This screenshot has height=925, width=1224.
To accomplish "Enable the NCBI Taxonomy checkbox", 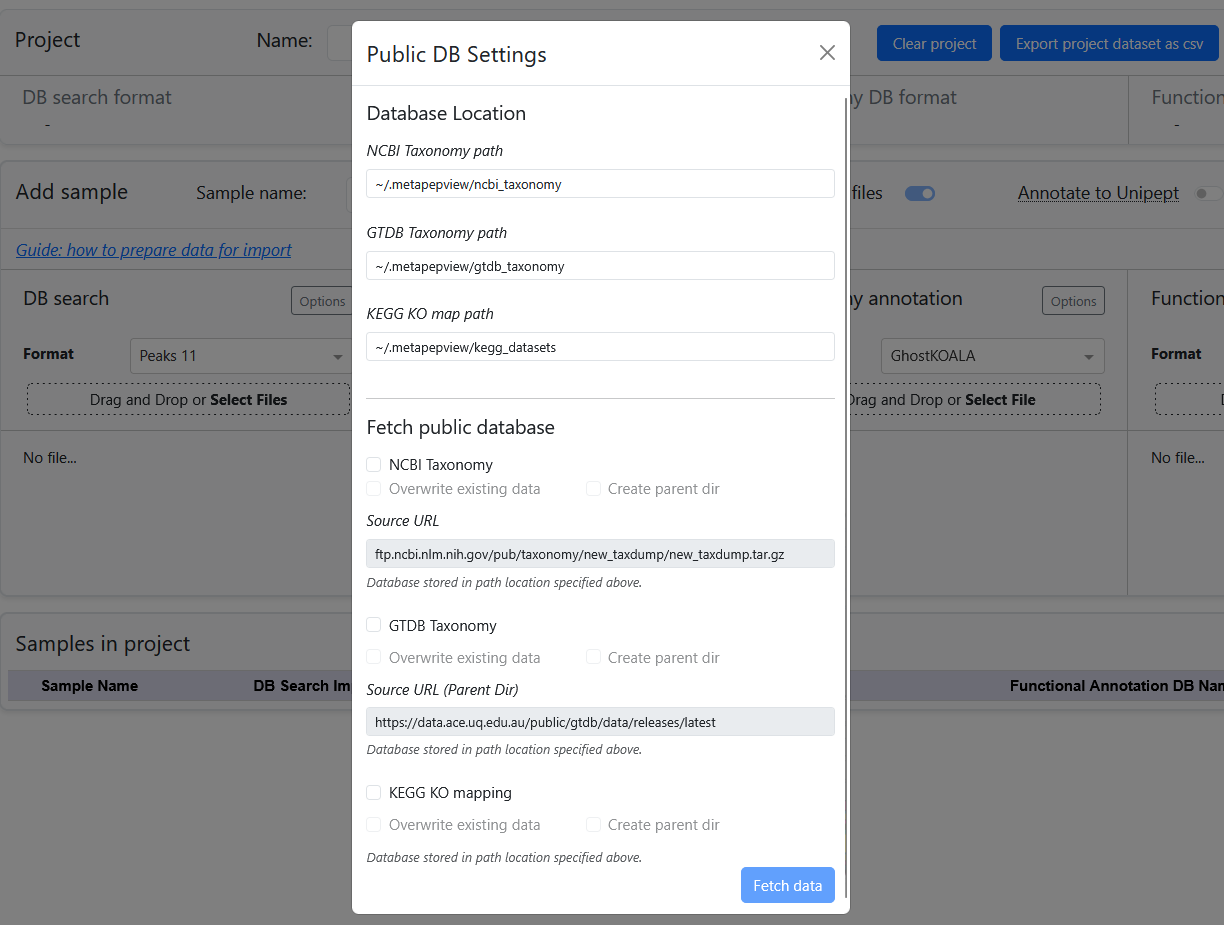I will 374,465.
